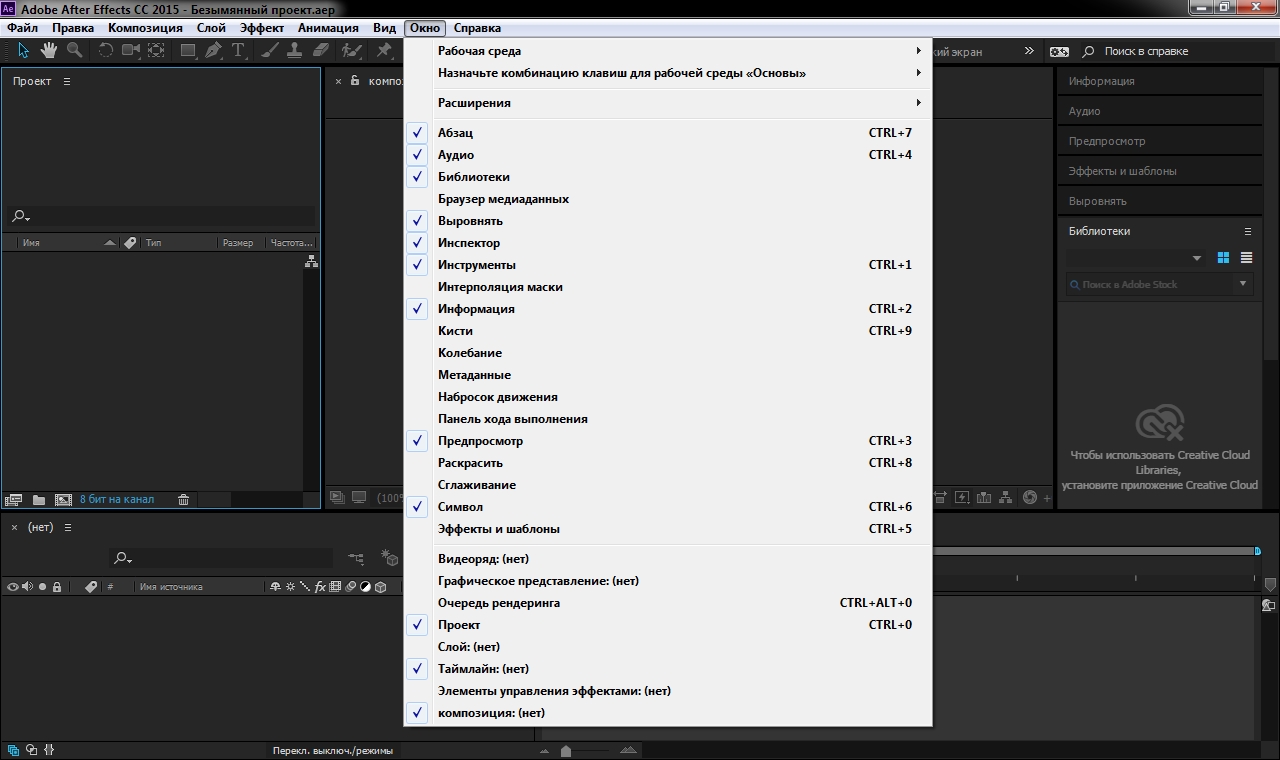Choose Очередь рендеринга from menu
The image size is (1280, 760).
(x=667, y=603)
